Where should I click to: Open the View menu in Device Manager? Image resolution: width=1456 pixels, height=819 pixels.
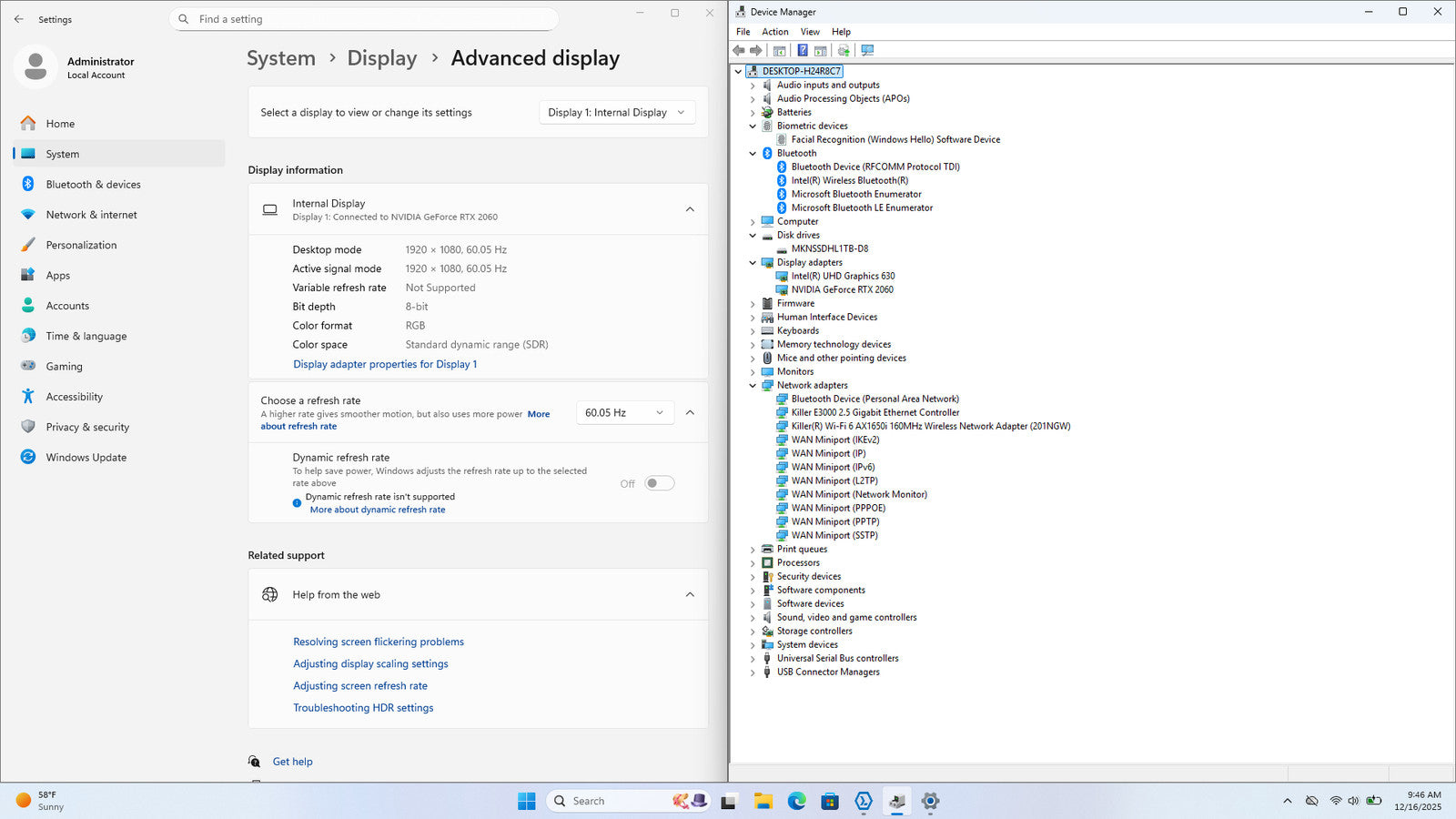pos(809,32)
